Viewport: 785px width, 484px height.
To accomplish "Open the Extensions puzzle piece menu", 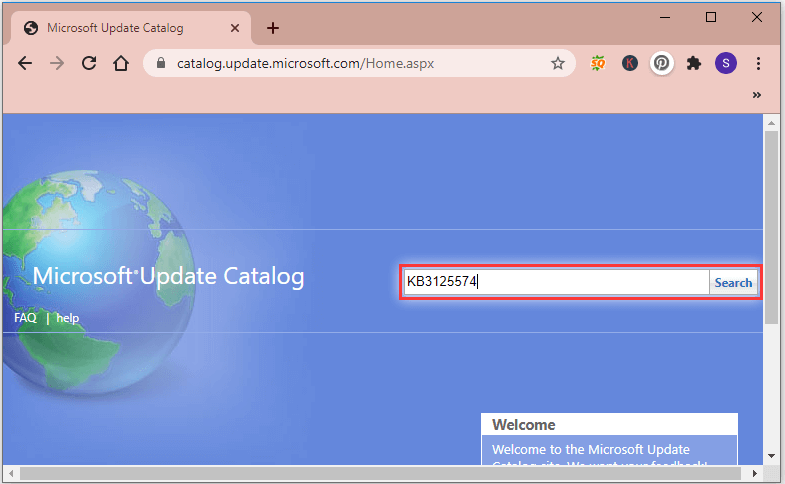I will pyautogui.click(x=693, y=63).
